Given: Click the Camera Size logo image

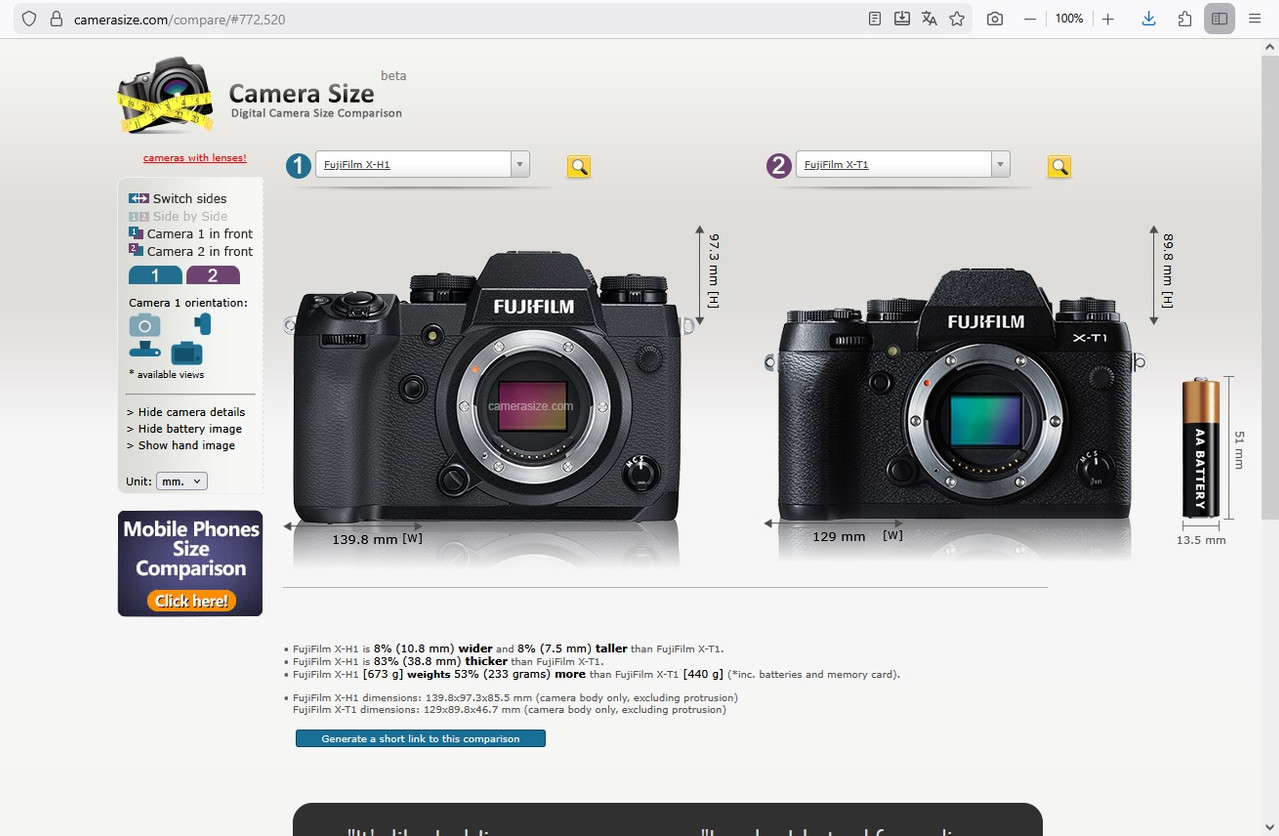Looking at the screenshot, I should (166, 96).
